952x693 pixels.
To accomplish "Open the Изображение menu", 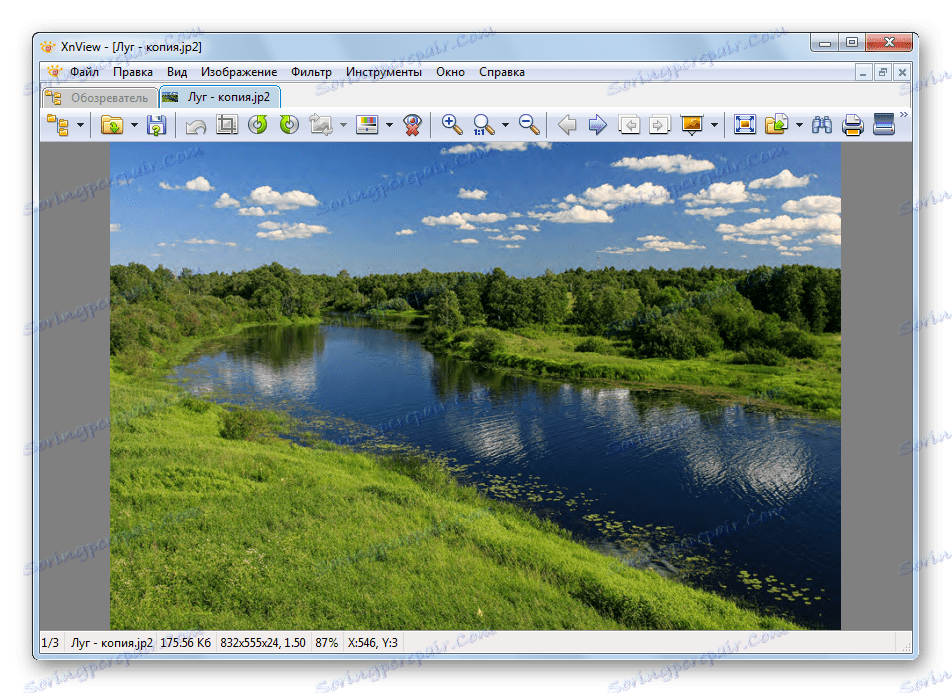I will click(x=239, y=72).
